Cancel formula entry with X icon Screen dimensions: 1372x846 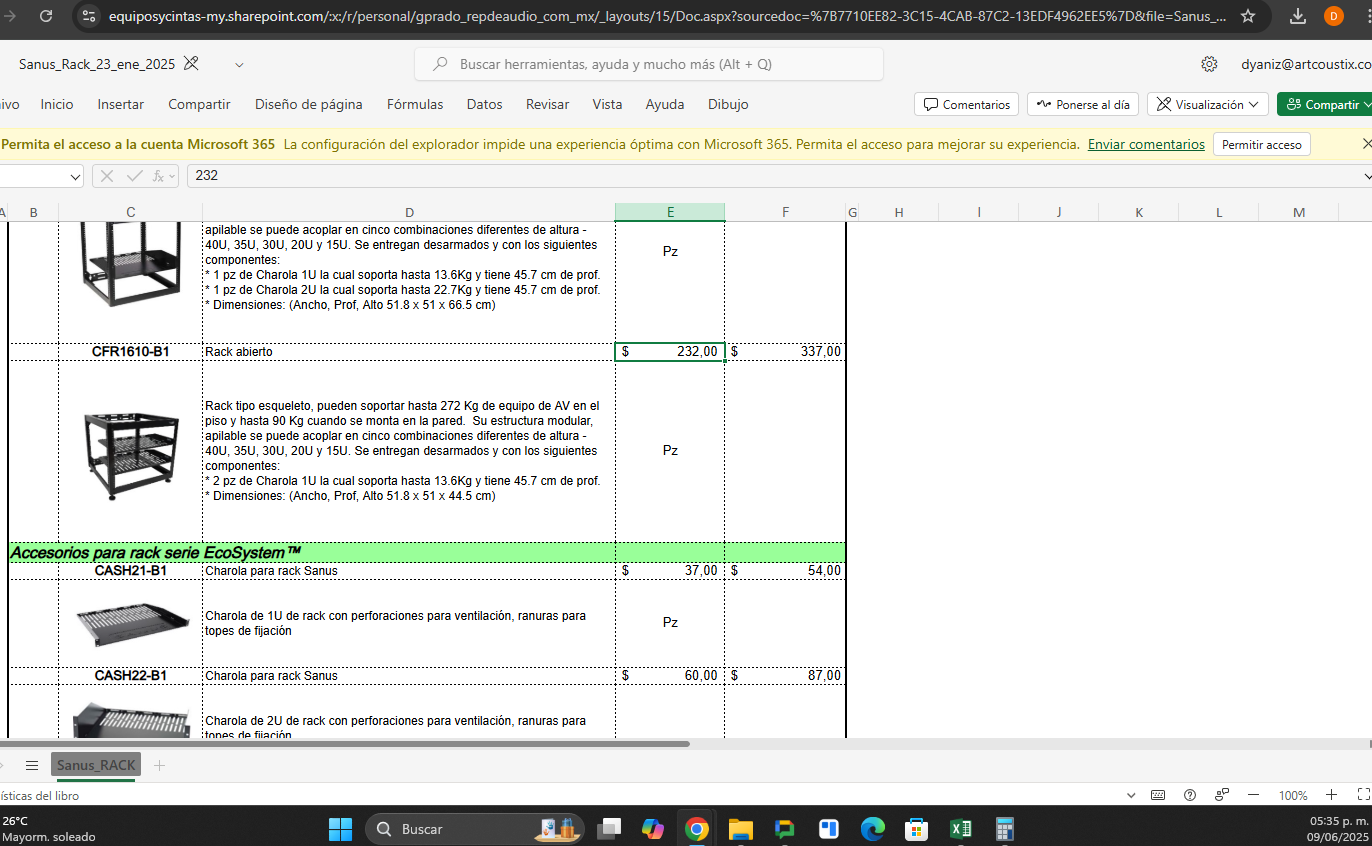pyautogui.click(x=107, y=176)
